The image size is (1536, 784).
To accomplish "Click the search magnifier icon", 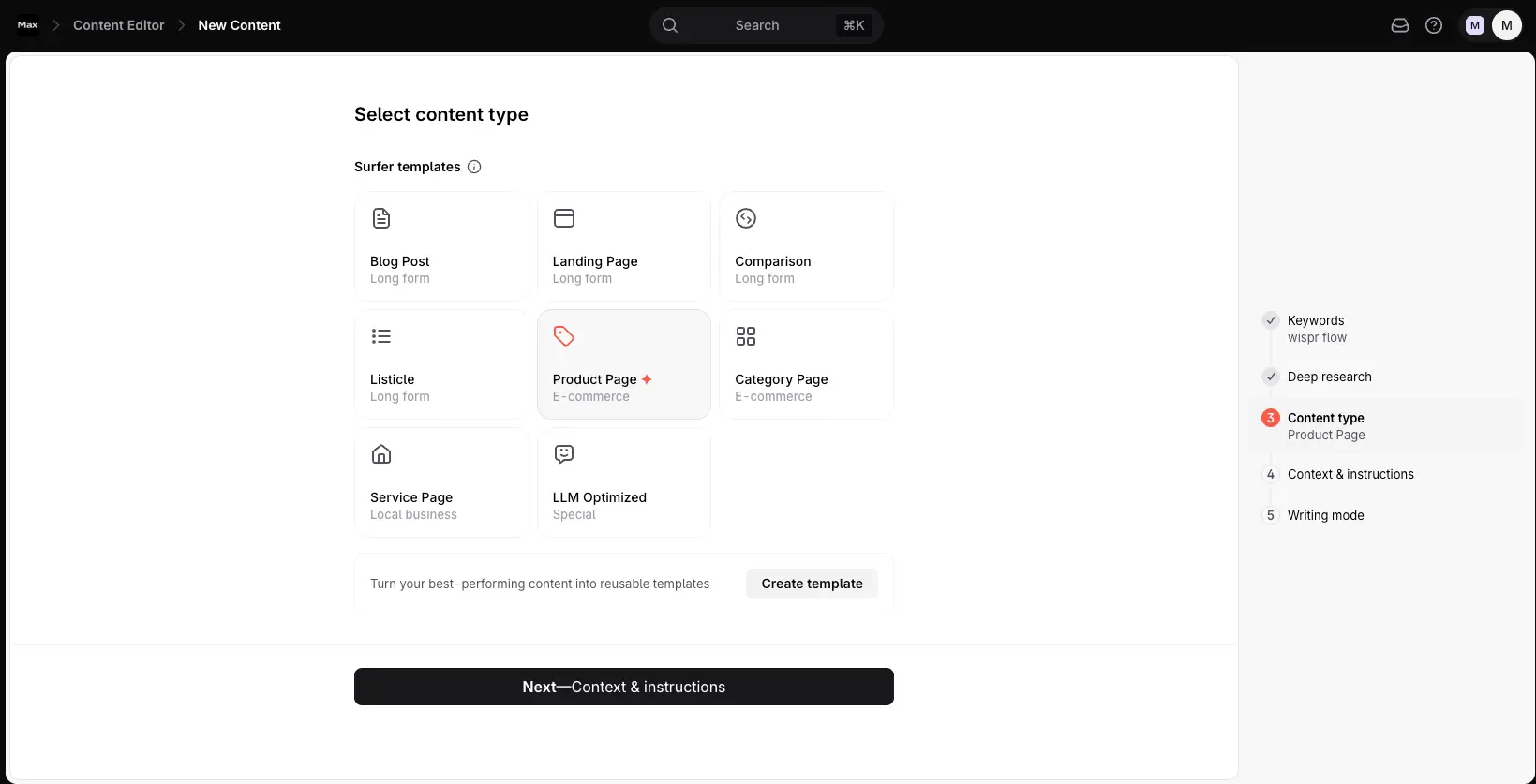I will (670, 25).
